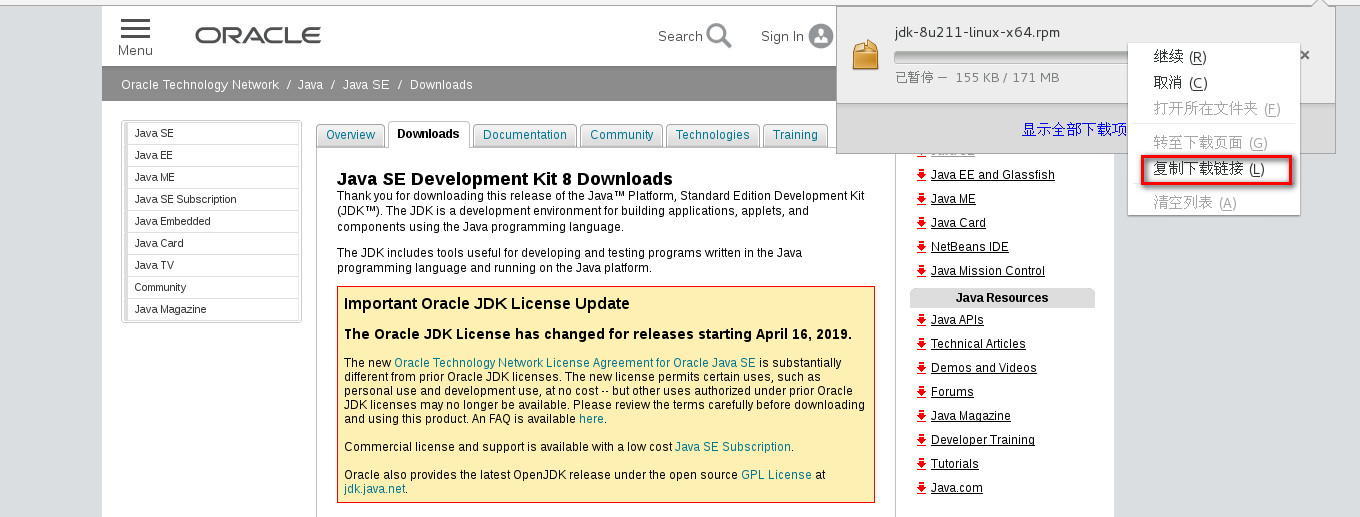This screenshot has height=517, width=1360.
Task: Click Oracle Technology Network breadcrumb
Action: 200,85
